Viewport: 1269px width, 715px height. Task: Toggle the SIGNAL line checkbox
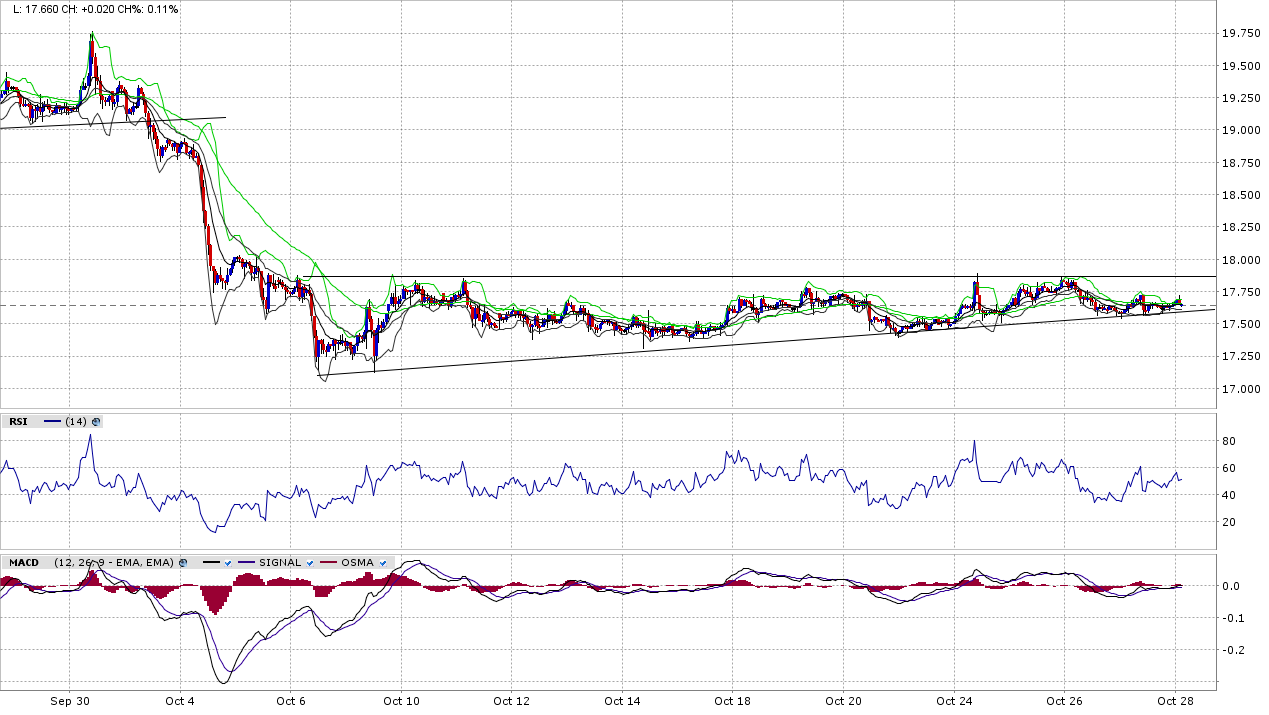[310, 563]
